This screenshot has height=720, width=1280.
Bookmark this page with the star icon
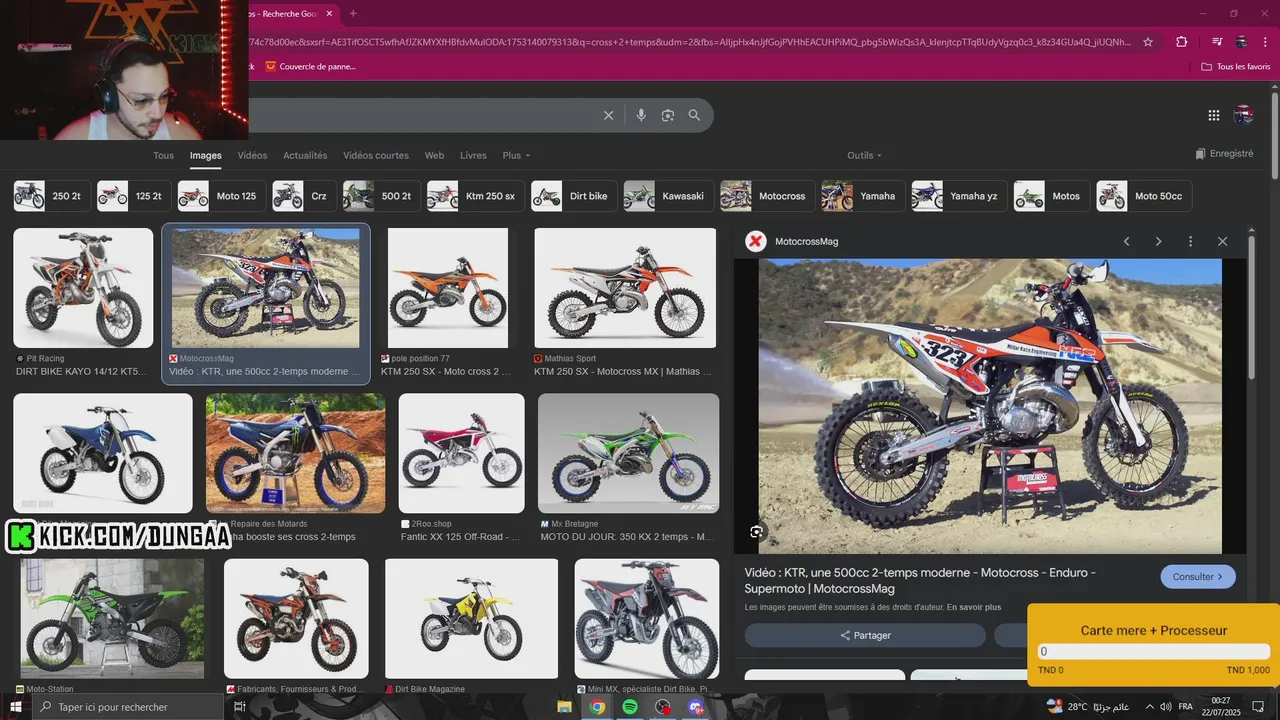coord(1148,42)
